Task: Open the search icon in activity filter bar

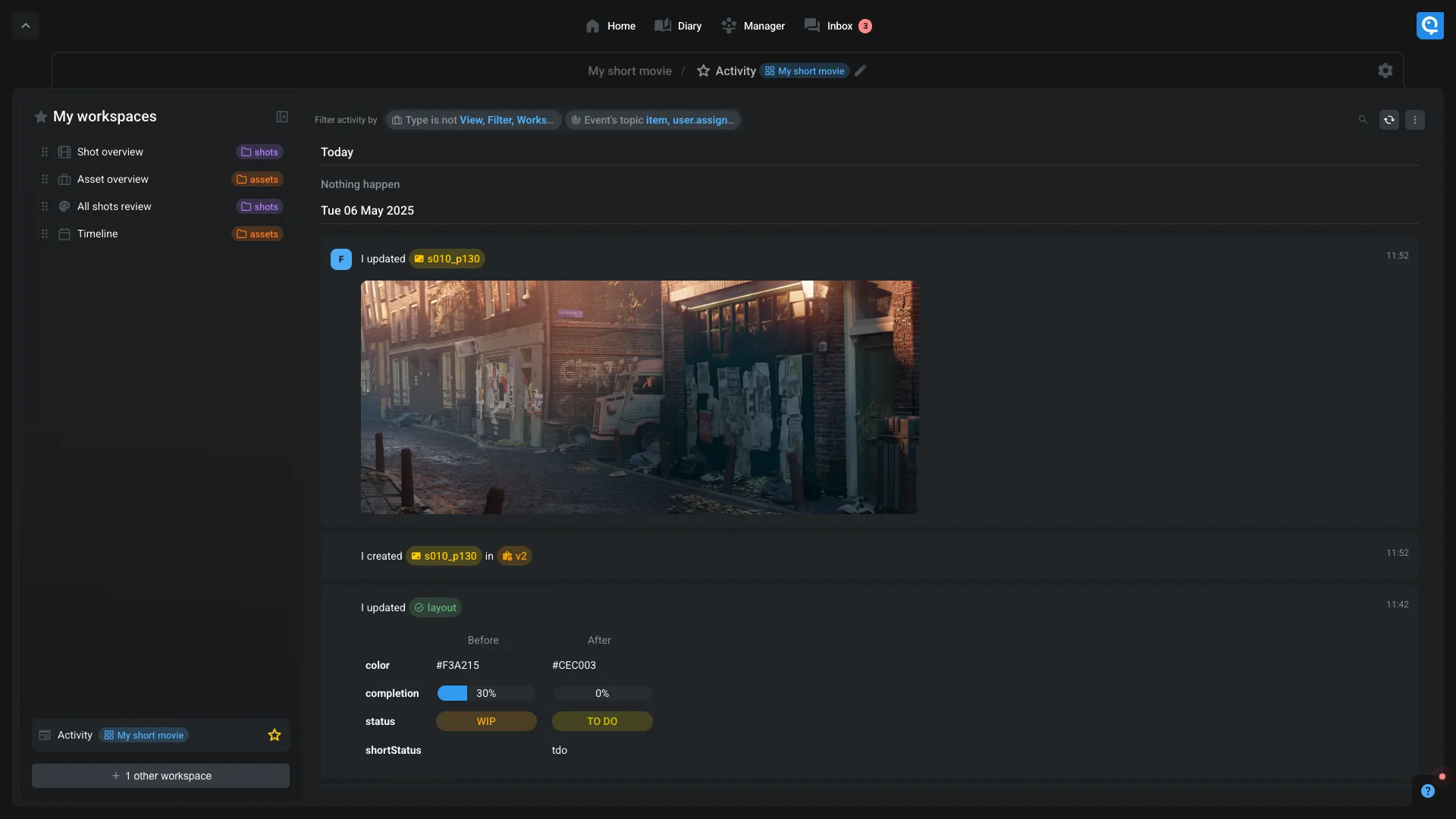Action: tap(1363, 120)
